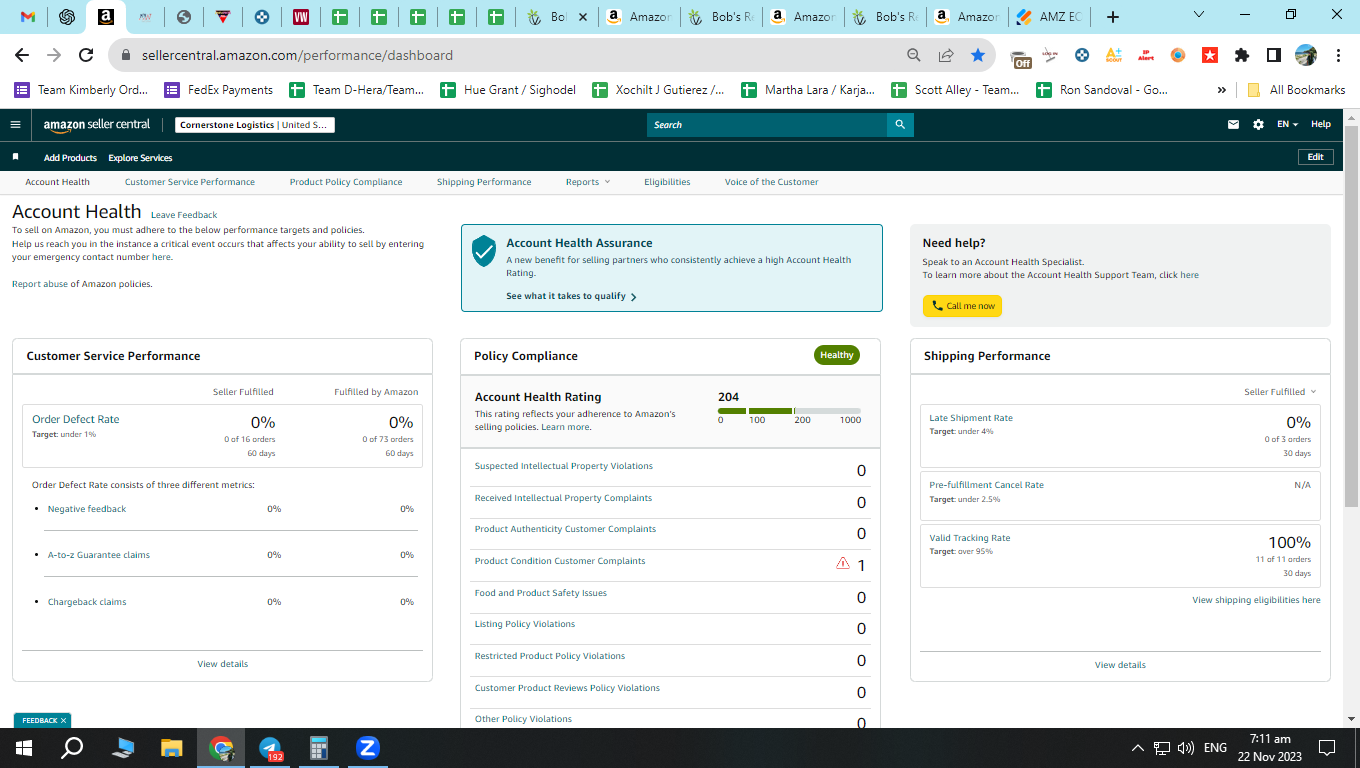Switch to the AMZ EC browser tab

tap(1050, 17)
